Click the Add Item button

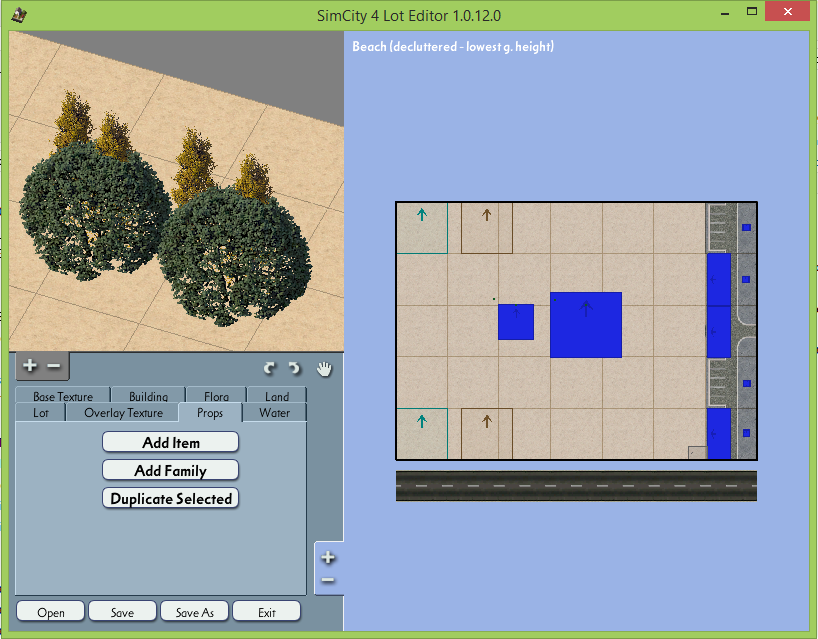[171, 442]
